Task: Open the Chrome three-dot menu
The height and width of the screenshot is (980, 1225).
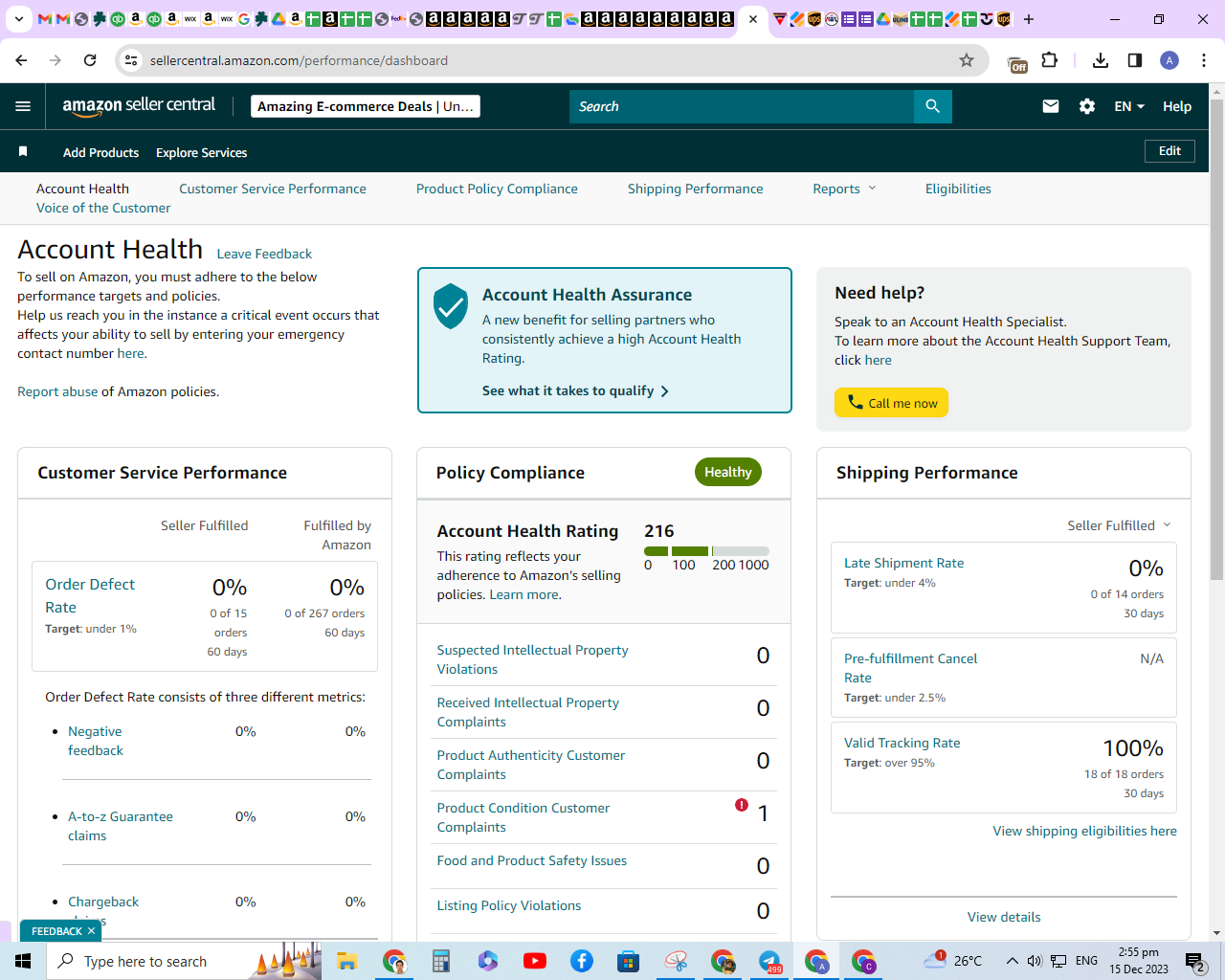Action: click(1204, 60)
